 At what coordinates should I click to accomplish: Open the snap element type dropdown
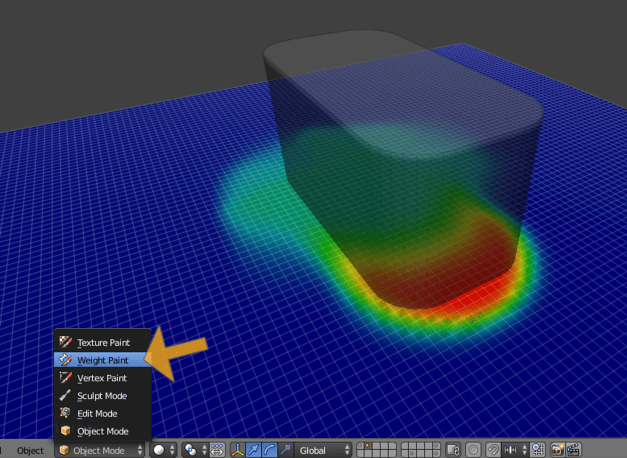pyautogui.click(x=518, y=450)
